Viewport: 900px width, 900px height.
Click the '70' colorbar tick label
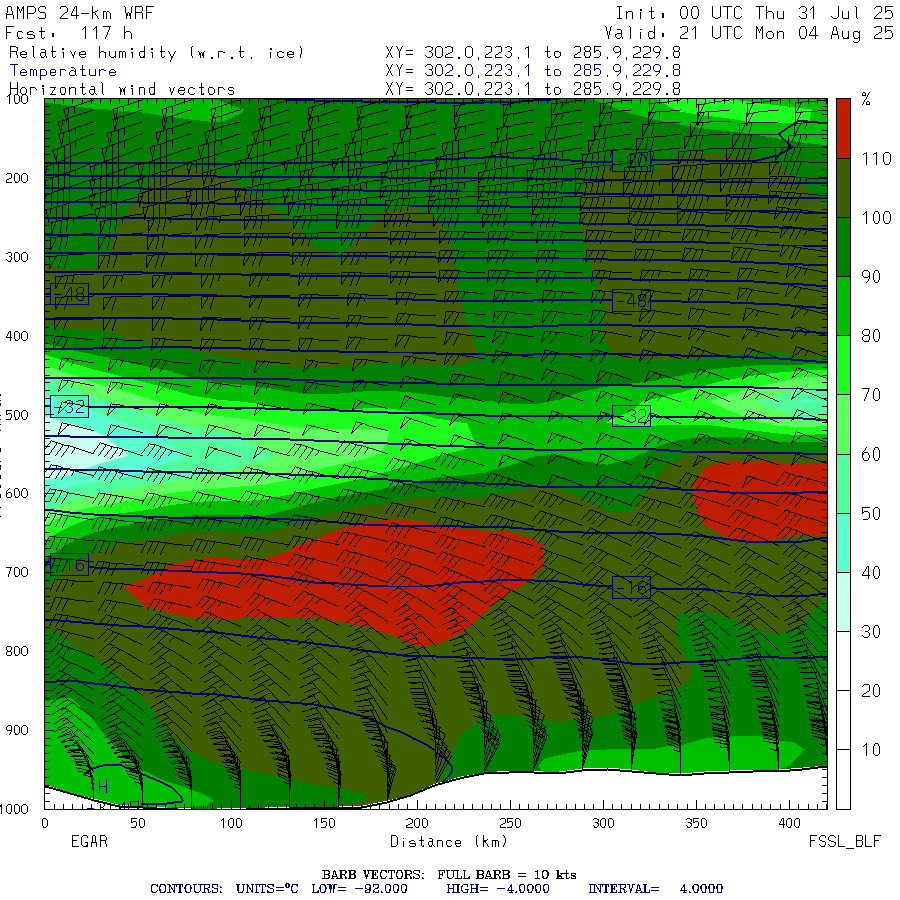871,395
